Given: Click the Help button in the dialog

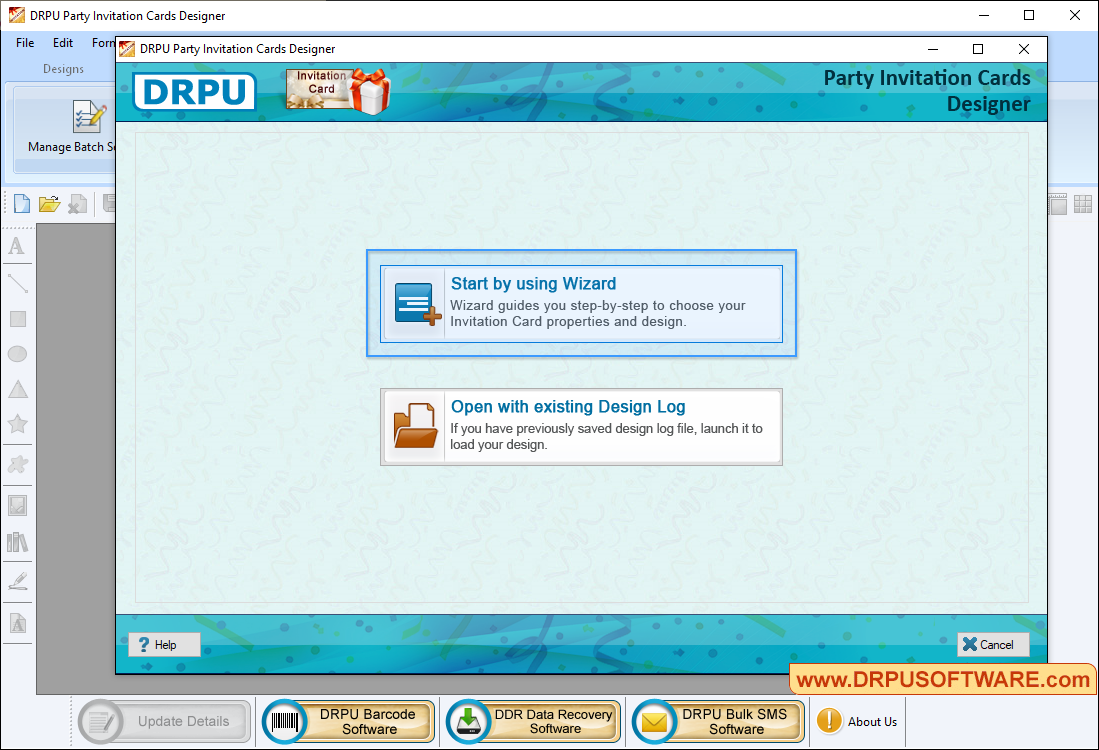Looking at the screenshot, I should 164,645.
